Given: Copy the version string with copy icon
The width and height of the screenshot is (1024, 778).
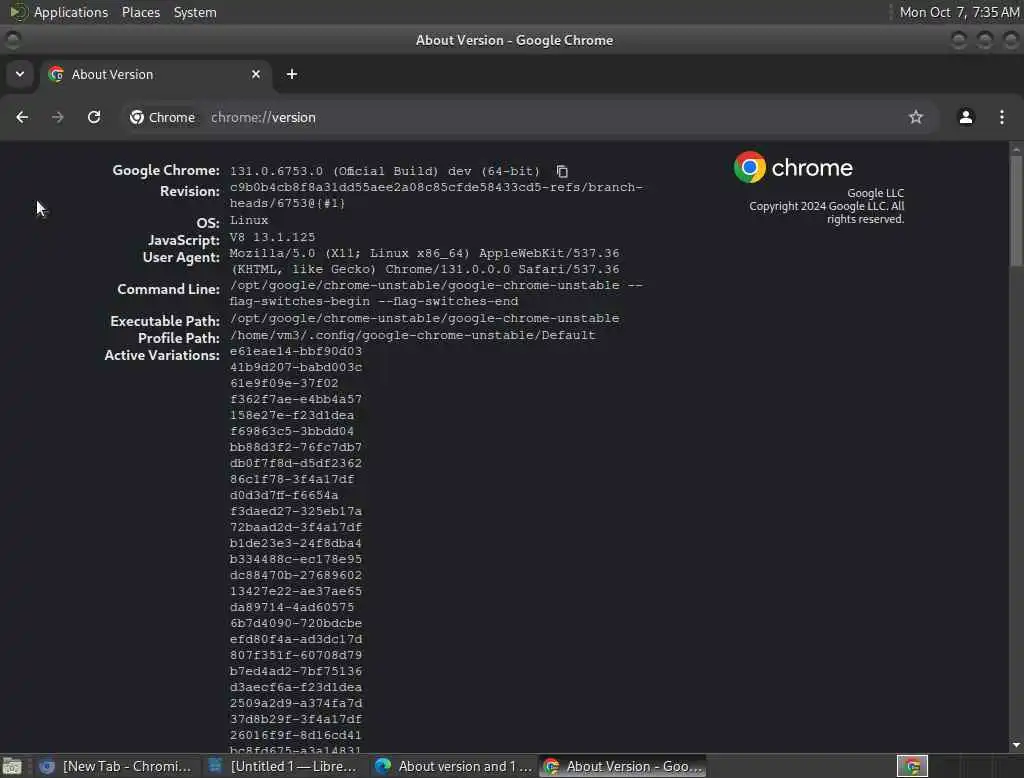Looking at the screenshot, I should tap(562, 171).
